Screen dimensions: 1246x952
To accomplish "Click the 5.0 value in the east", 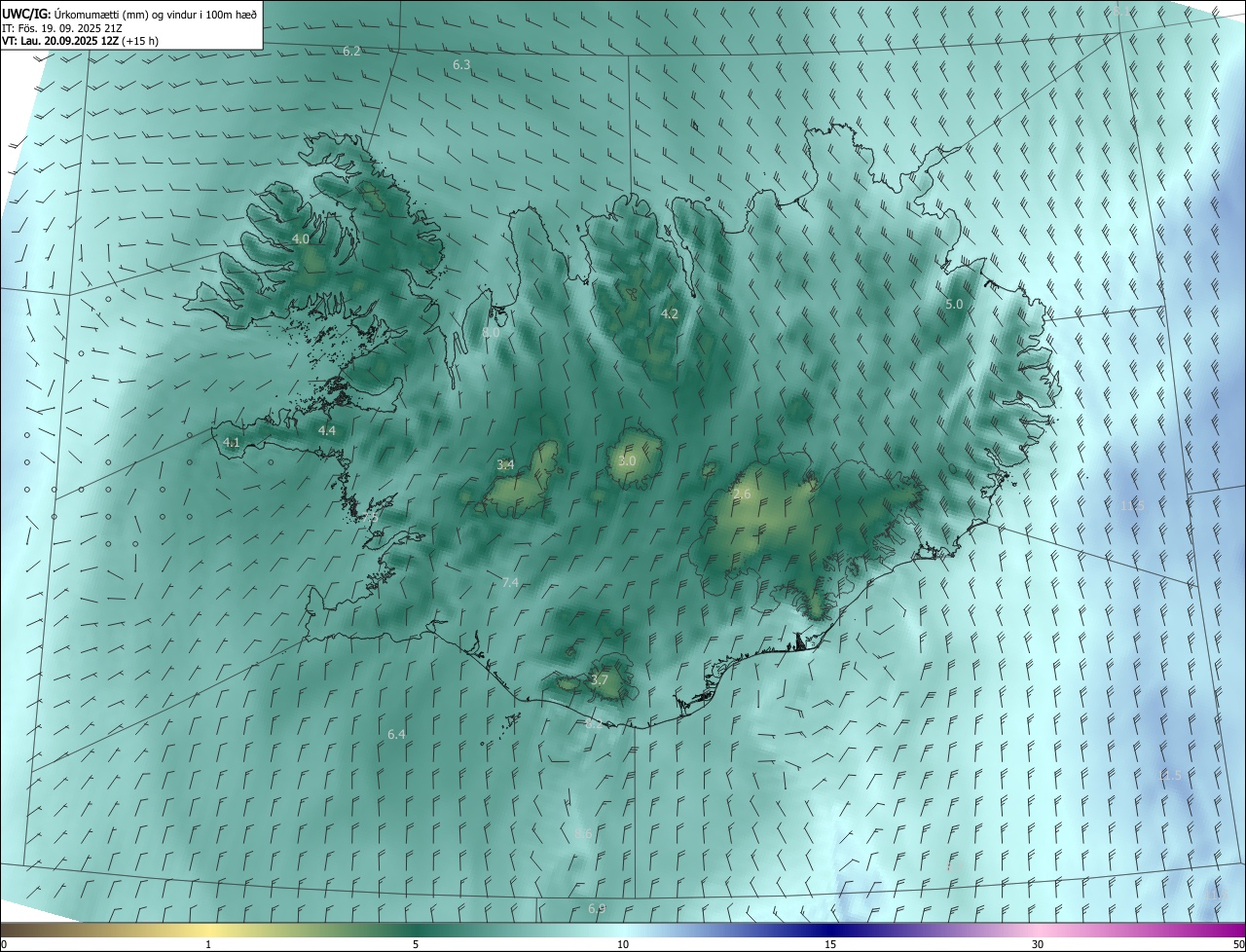I will coord(954,304).
